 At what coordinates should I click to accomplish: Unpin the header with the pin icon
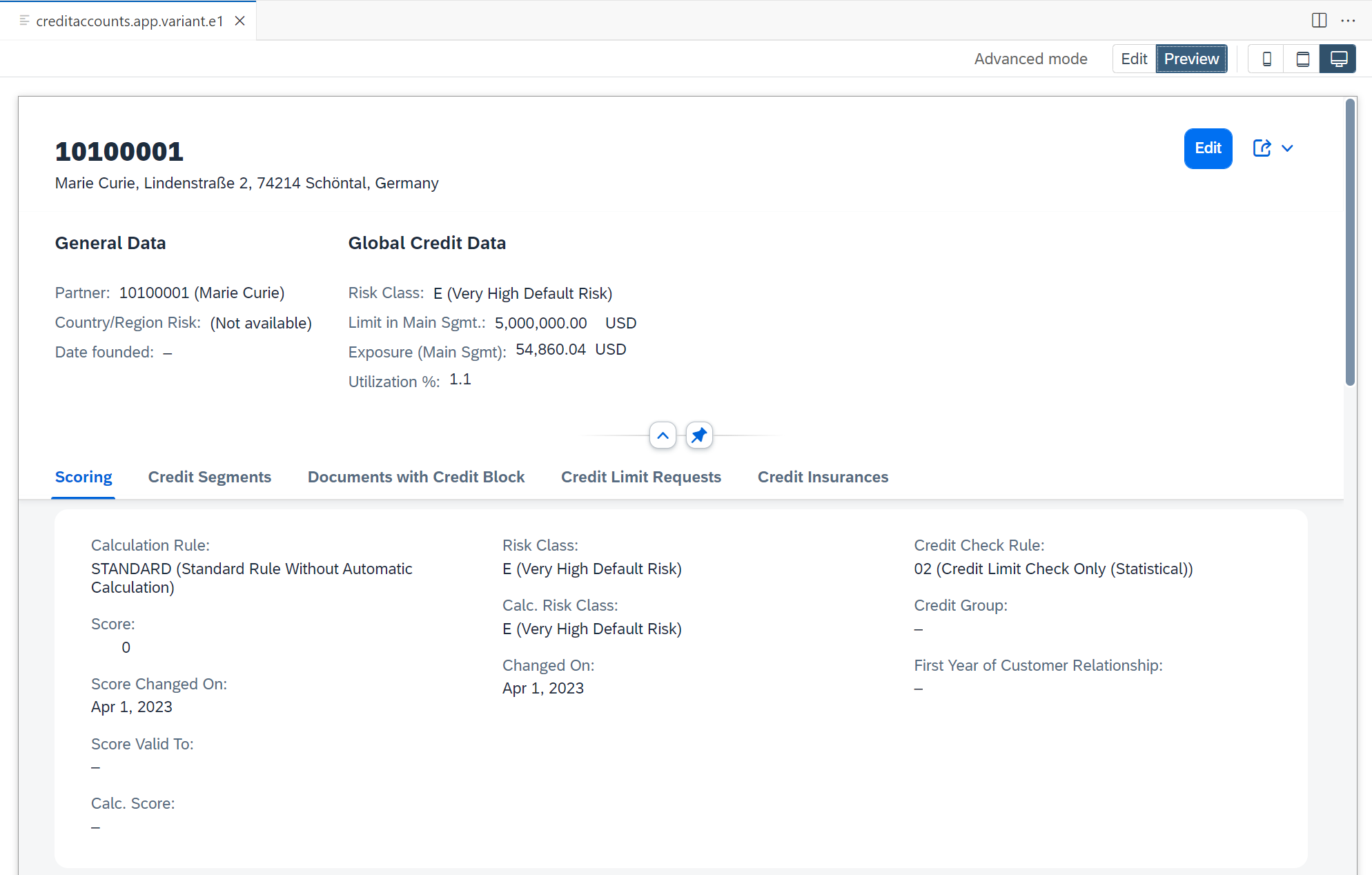699,435
